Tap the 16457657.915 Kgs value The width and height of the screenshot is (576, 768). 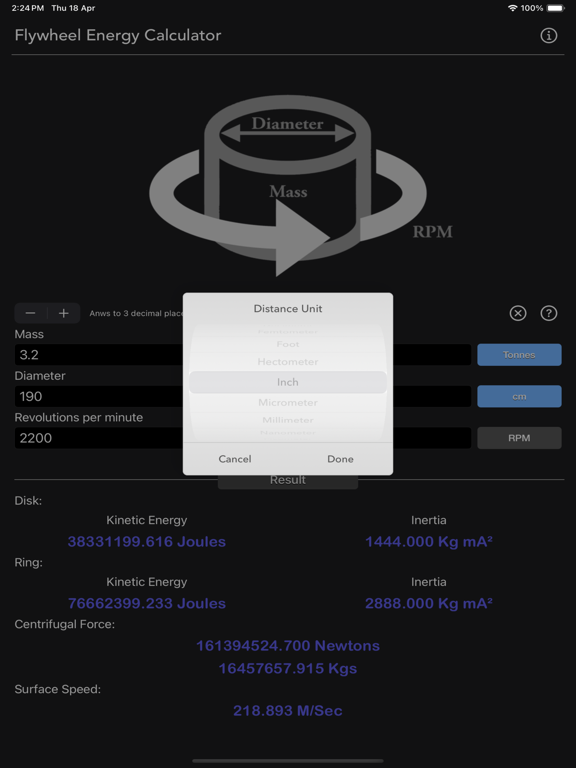point(288,669)
